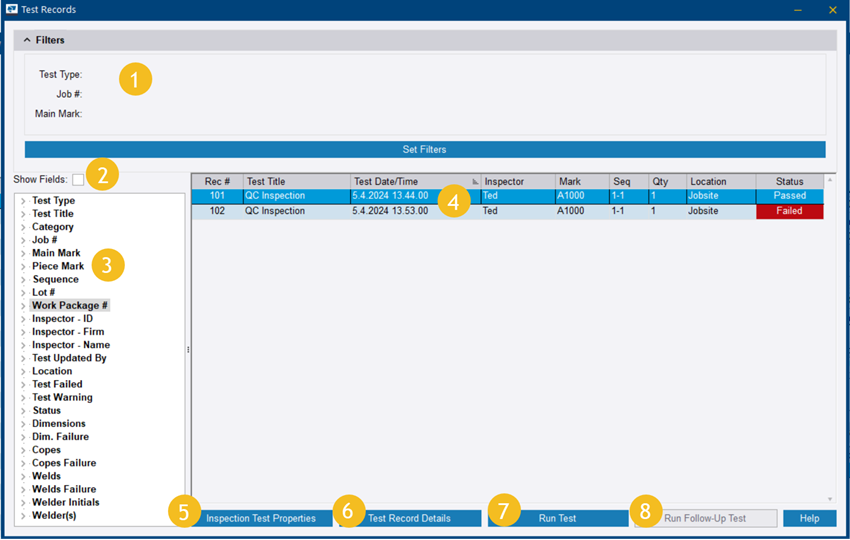850x540 pixels.
Task: Enable the Show Fields checkbox
Action: (78, 179)
